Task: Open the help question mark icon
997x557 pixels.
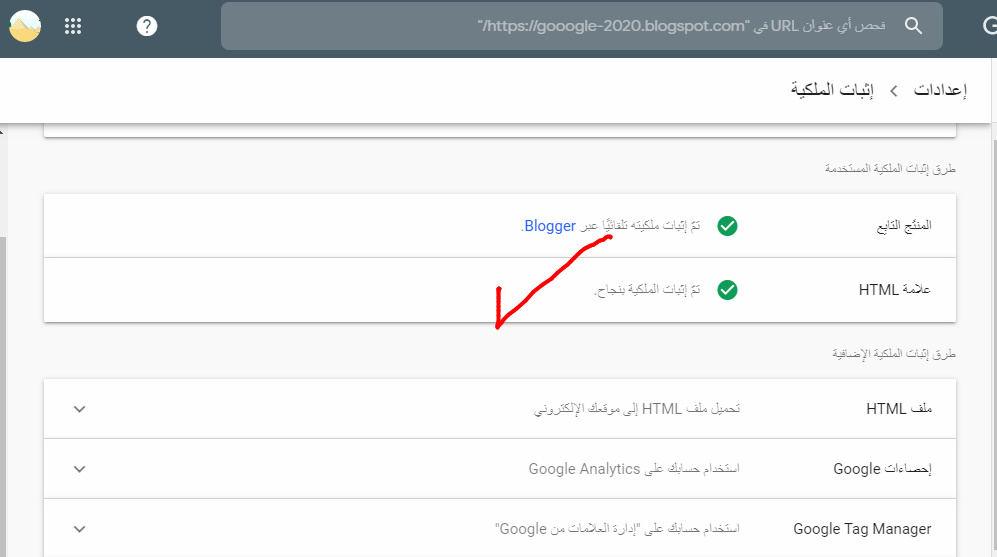Action: coord(147,26)
